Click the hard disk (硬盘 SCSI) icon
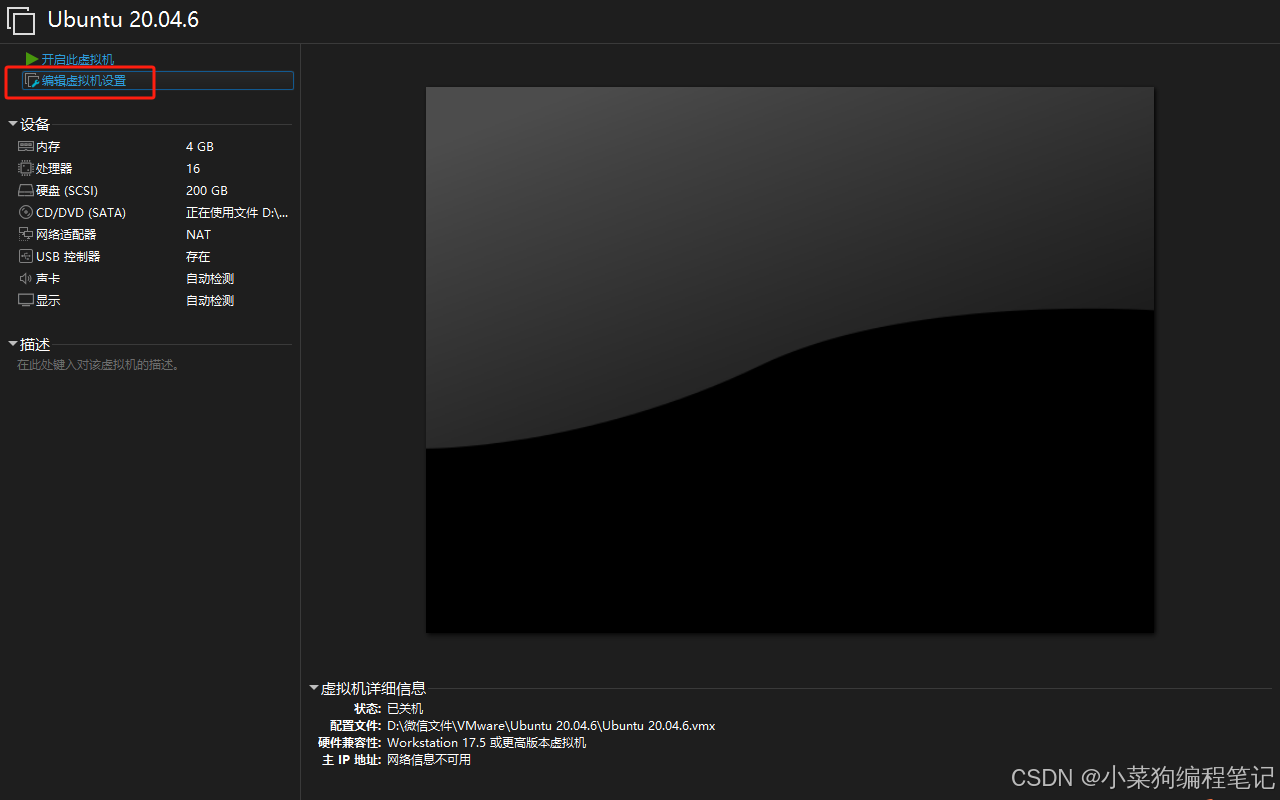Screen dimensions: 1280x800 (x=26, y=190)
